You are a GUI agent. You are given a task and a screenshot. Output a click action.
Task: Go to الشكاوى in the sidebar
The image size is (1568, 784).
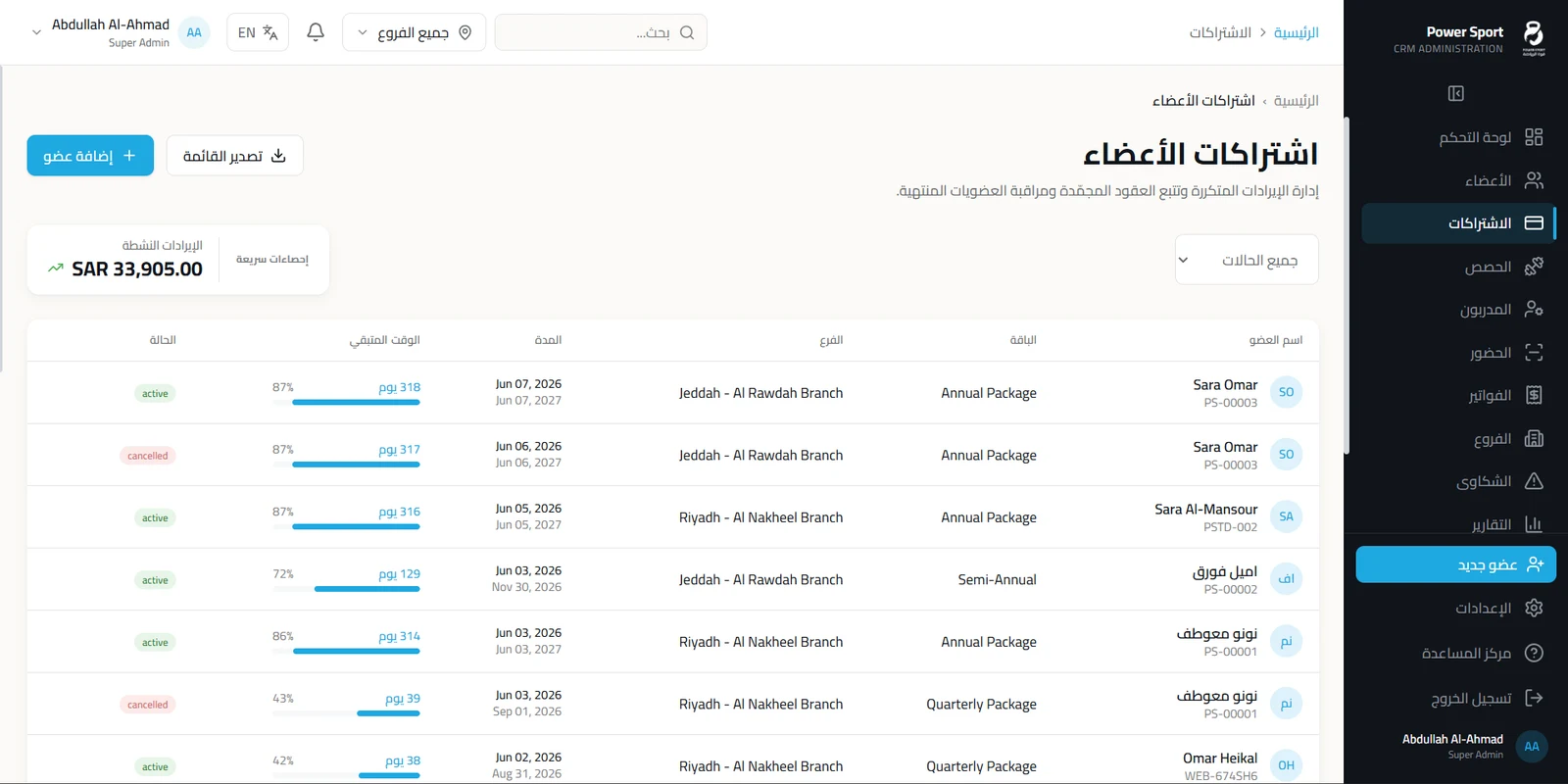1458,481
